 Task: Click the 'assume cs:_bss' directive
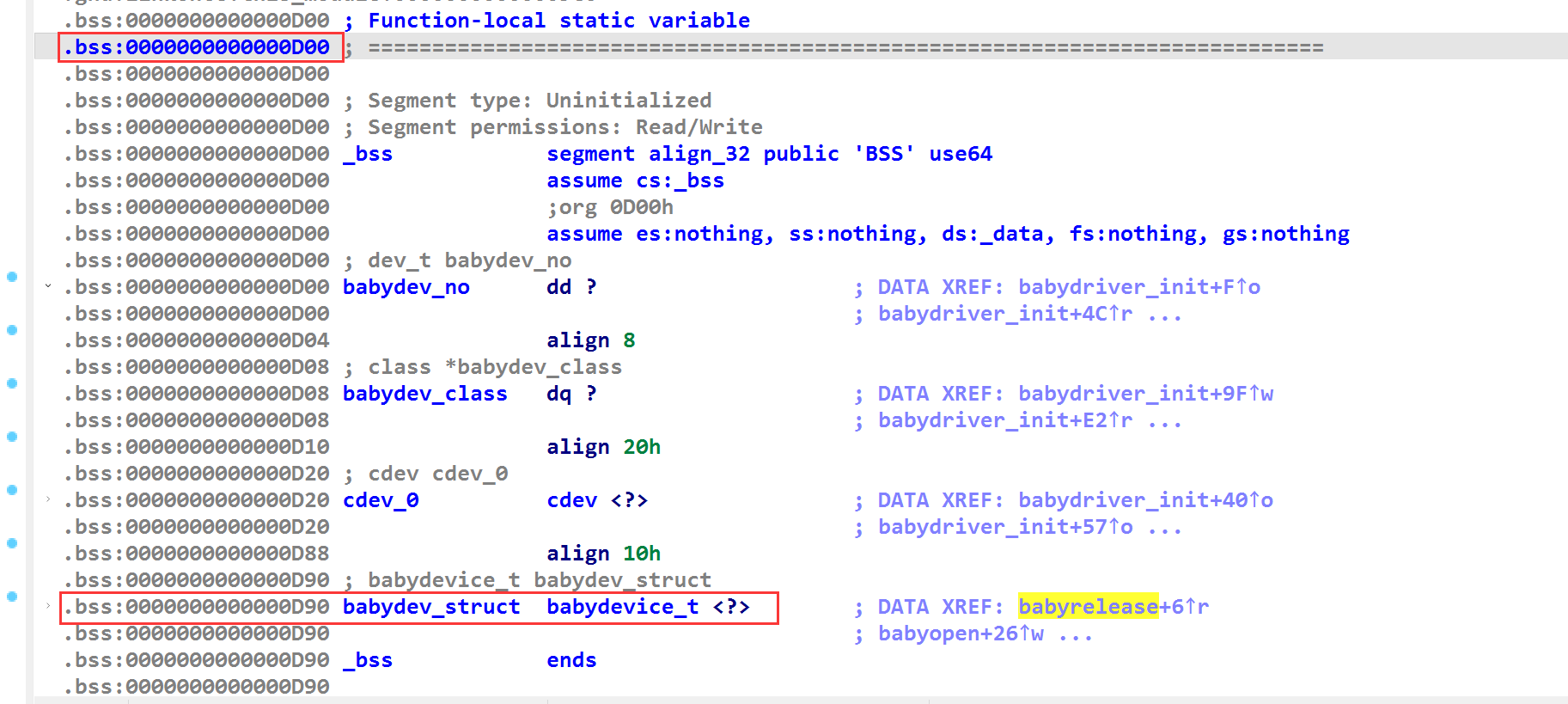point(636,181)
